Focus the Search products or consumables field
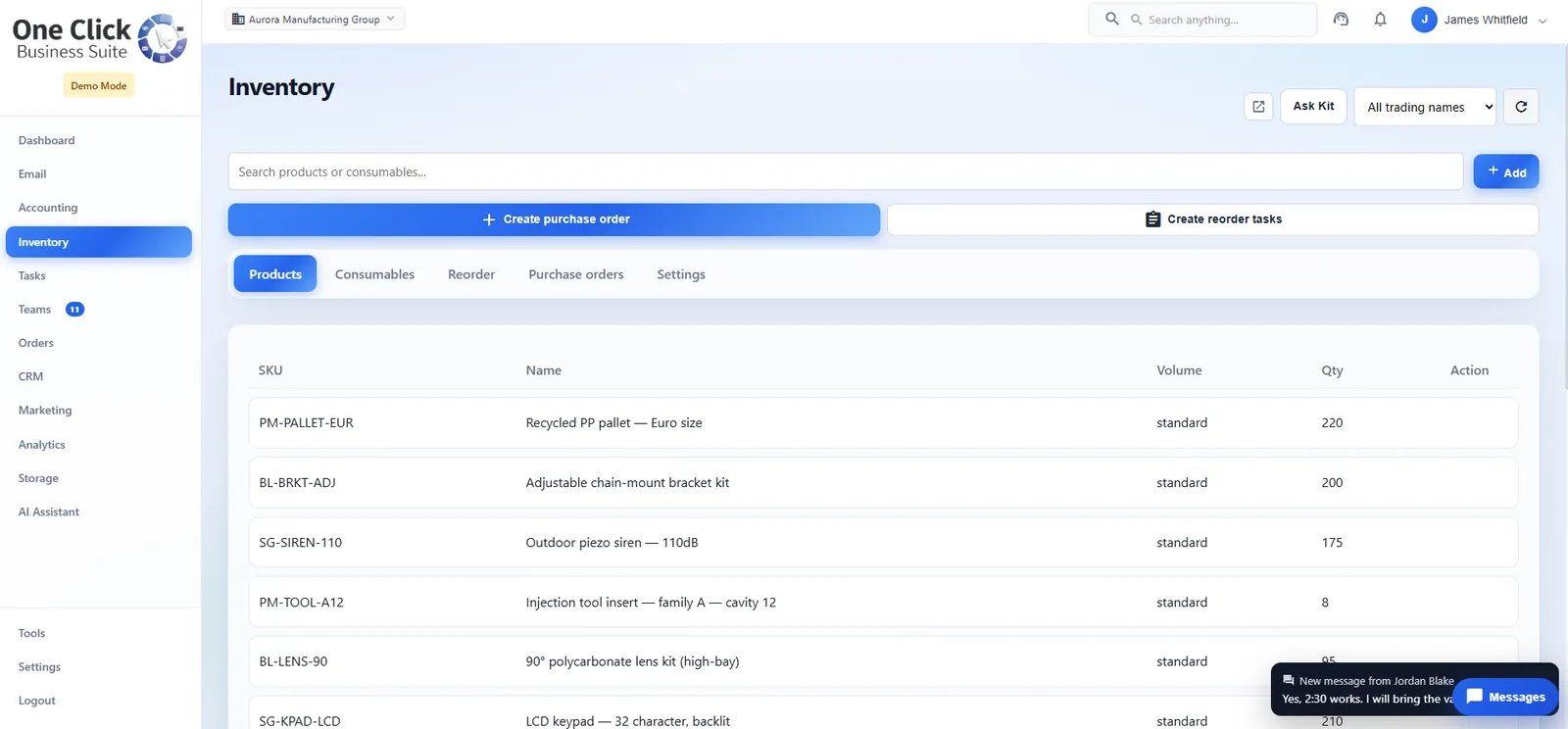The image size is (1568, 729). (x=846, y=171)
